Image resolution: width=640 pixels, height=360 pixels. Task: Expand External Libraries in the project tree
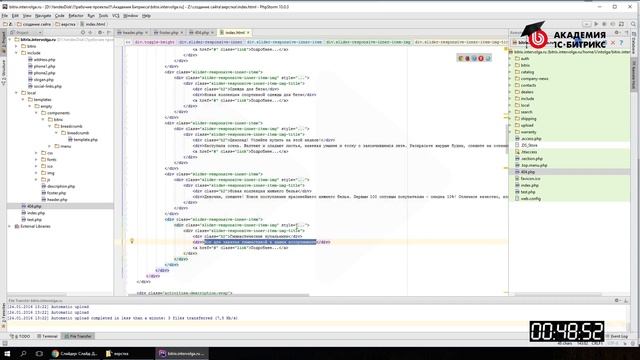coord(10,226)
